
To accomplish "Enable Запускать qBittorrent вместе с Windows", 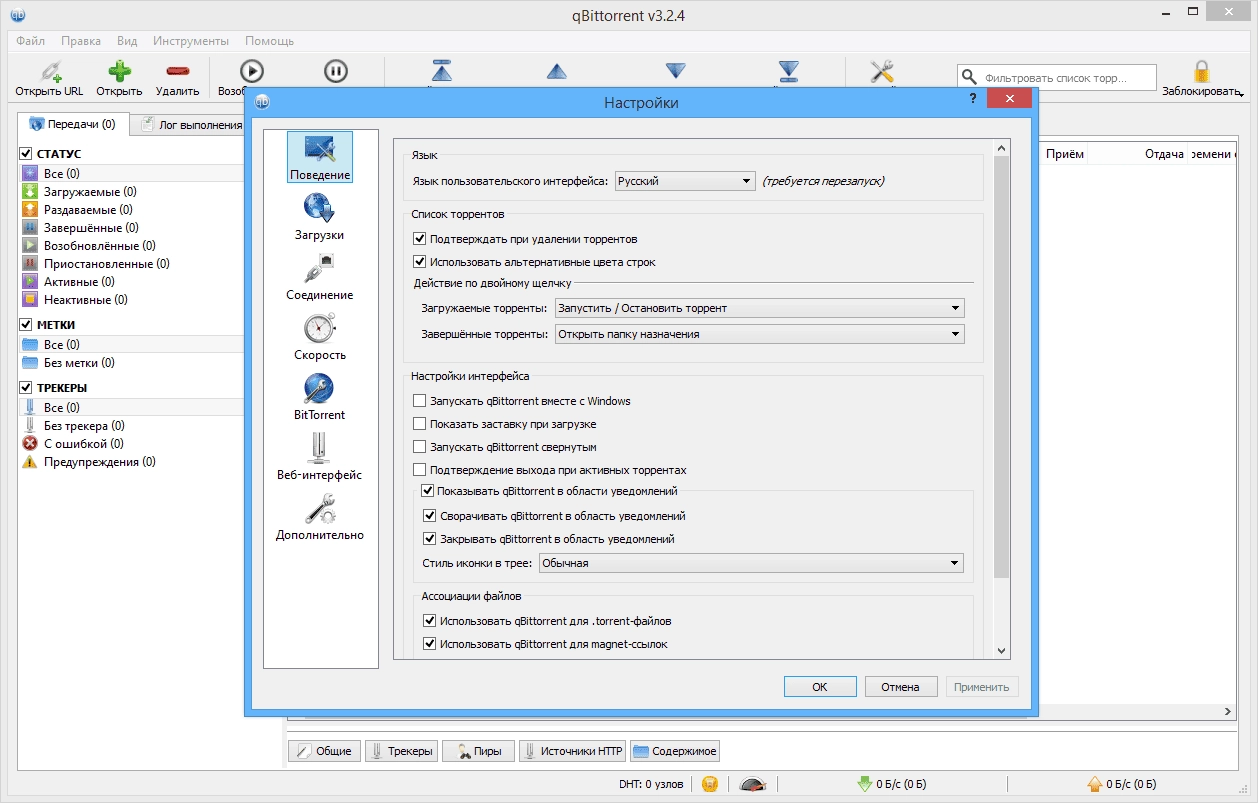I will tap(419, 401).
